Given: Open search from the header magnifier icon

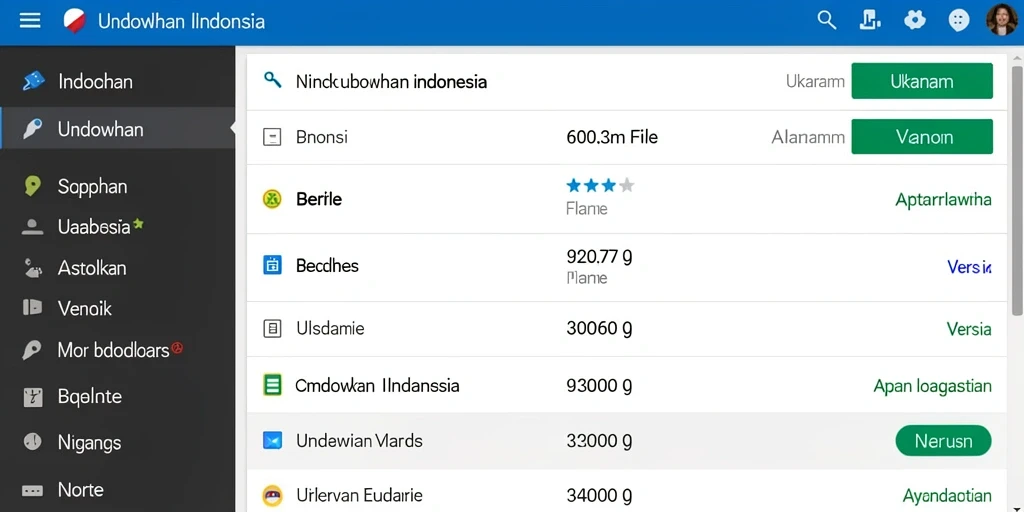Looking at the screenshot, I should 827,20.
